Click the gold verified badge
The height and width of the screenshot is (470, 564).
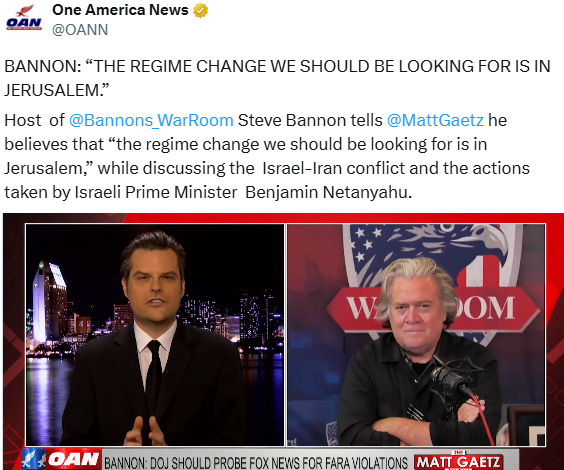tap(200, 10)
